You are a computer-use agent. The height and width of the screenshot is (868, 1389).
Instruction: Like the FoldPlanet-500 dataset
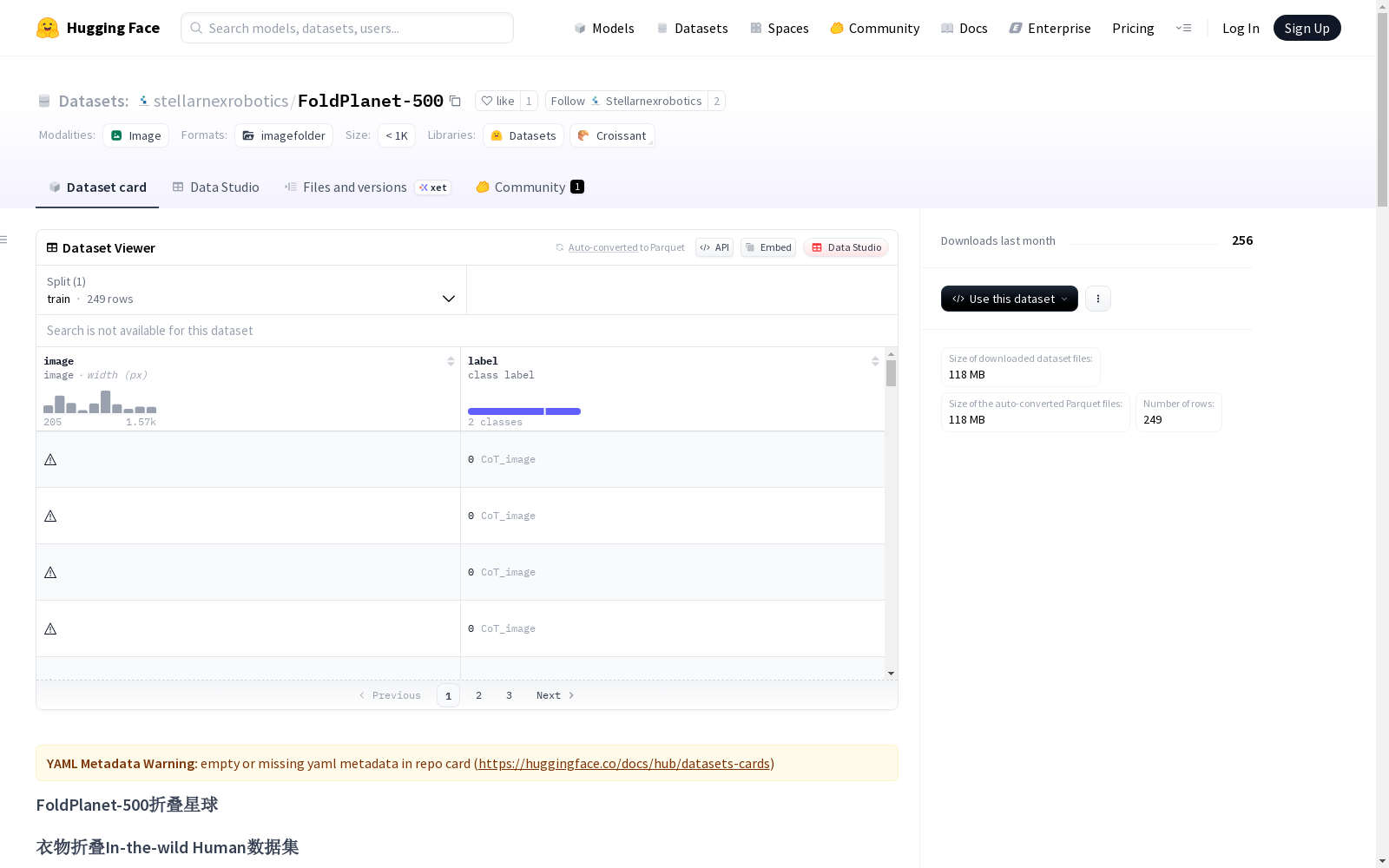498,101
